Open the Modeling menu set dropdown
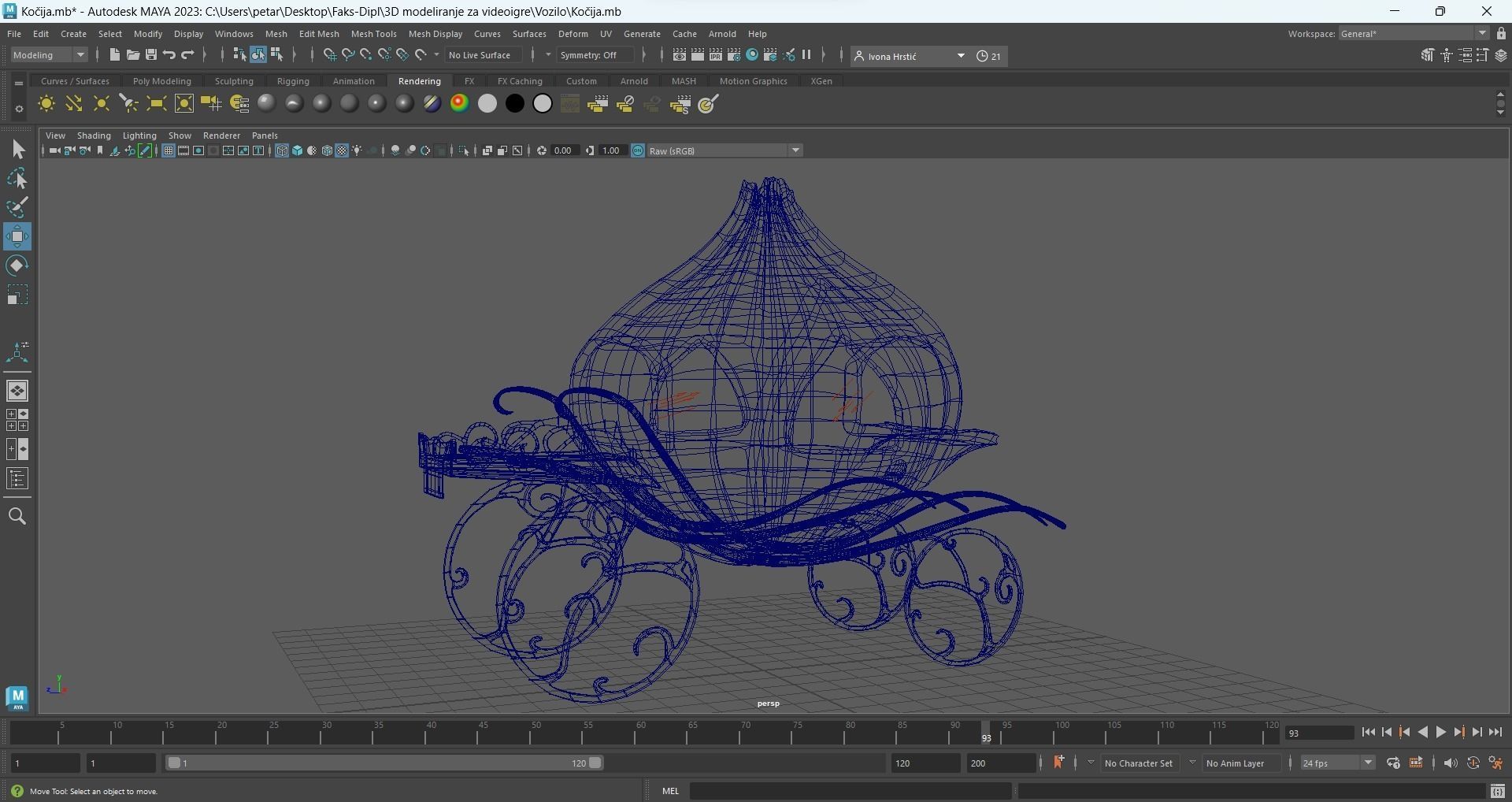The image size is (1512, 802). click(x=48, y=55)
